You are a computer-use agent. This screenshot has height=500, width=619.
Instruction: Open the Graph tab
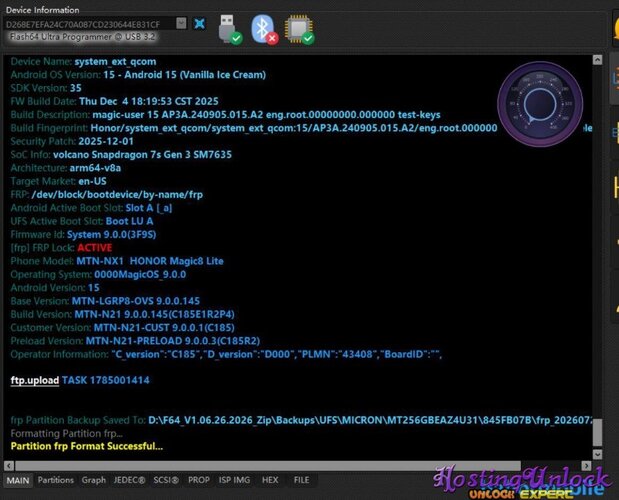click(x=94, y=480)
